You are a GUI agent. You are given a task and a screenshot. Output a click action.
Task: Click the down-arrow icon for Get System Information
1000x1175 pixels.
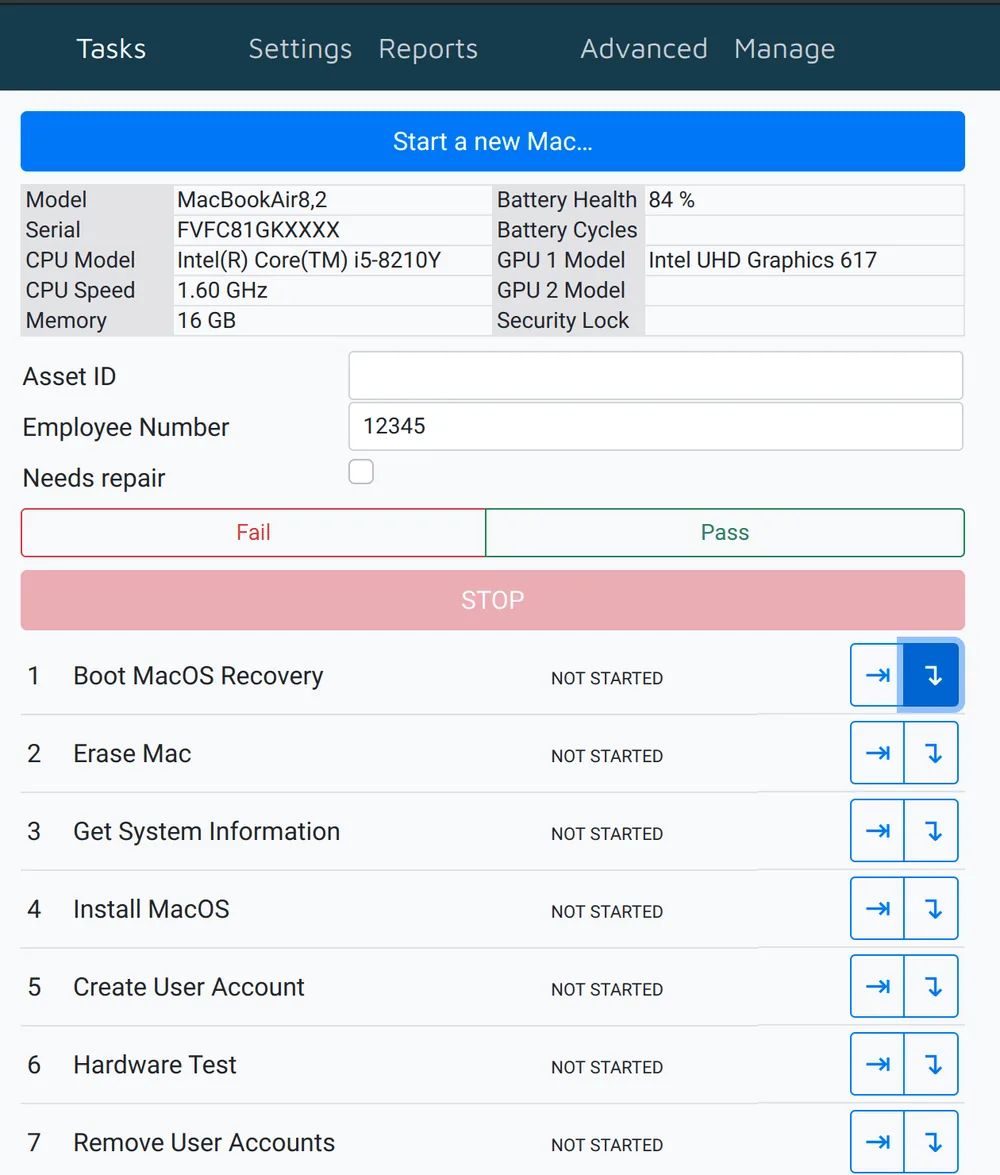click(931, 831)
